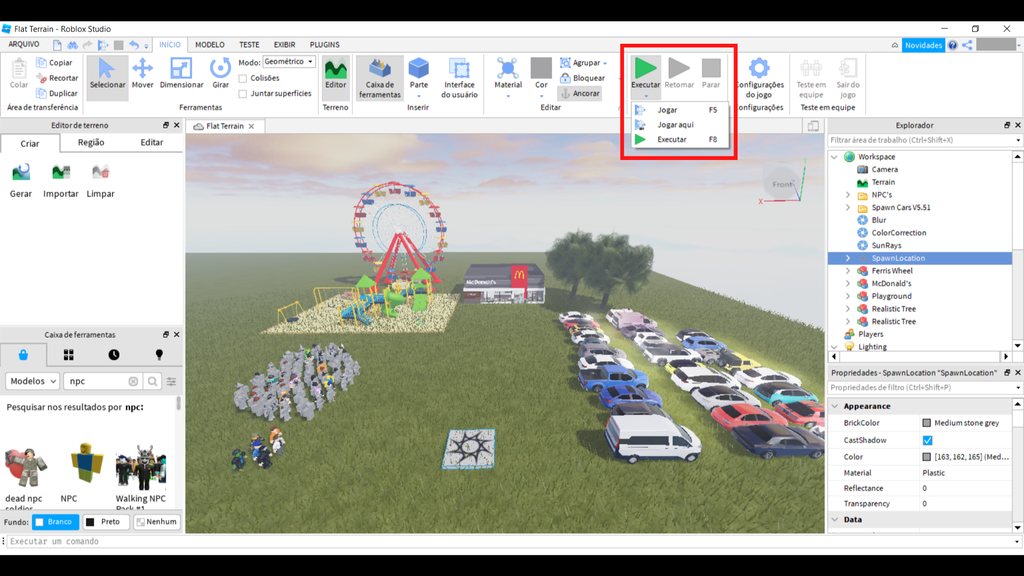Click the Ancorar anchor tool
The height and width of the screenshot is (576, 1024).
(580, 93)
